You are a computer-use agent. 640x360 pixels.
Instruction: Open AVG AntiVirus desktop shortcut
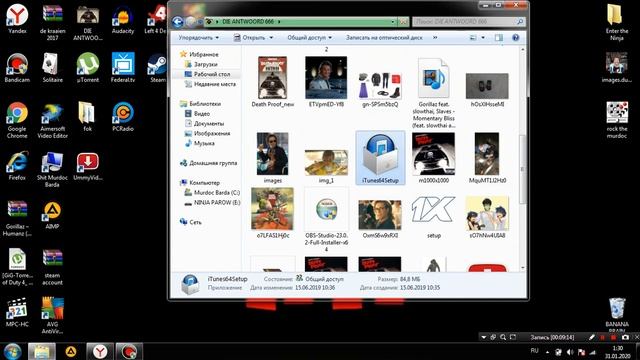(52, 316)
